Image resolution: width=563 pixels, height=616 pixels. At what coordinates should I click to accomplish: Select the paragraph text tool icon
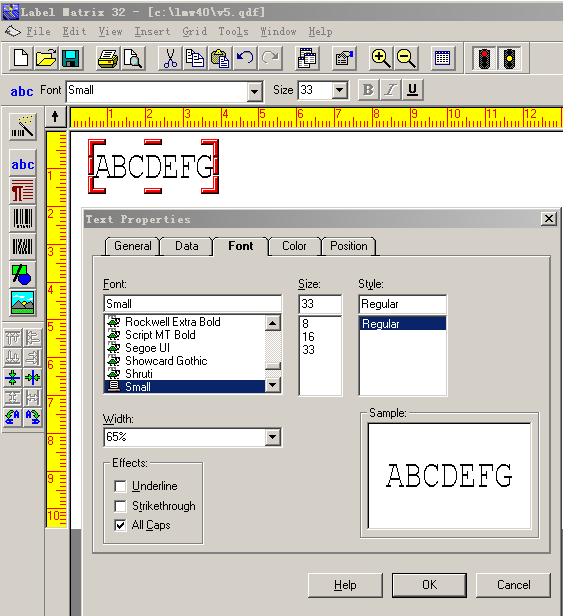22,191
